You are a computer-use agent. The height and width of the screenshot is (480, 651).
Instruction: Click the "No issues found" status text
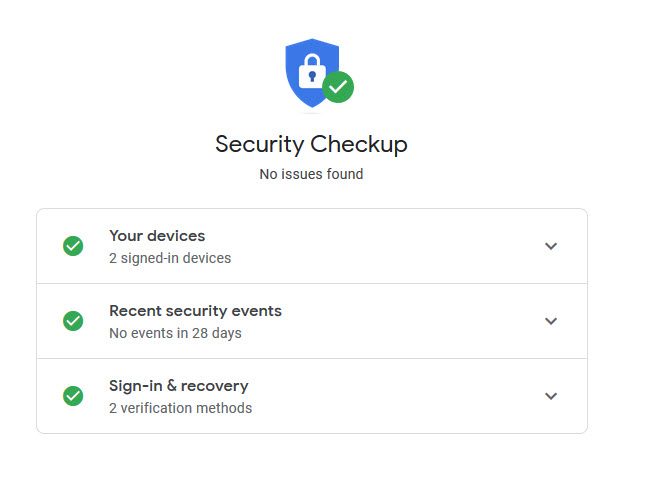click(x=311, y=174)
